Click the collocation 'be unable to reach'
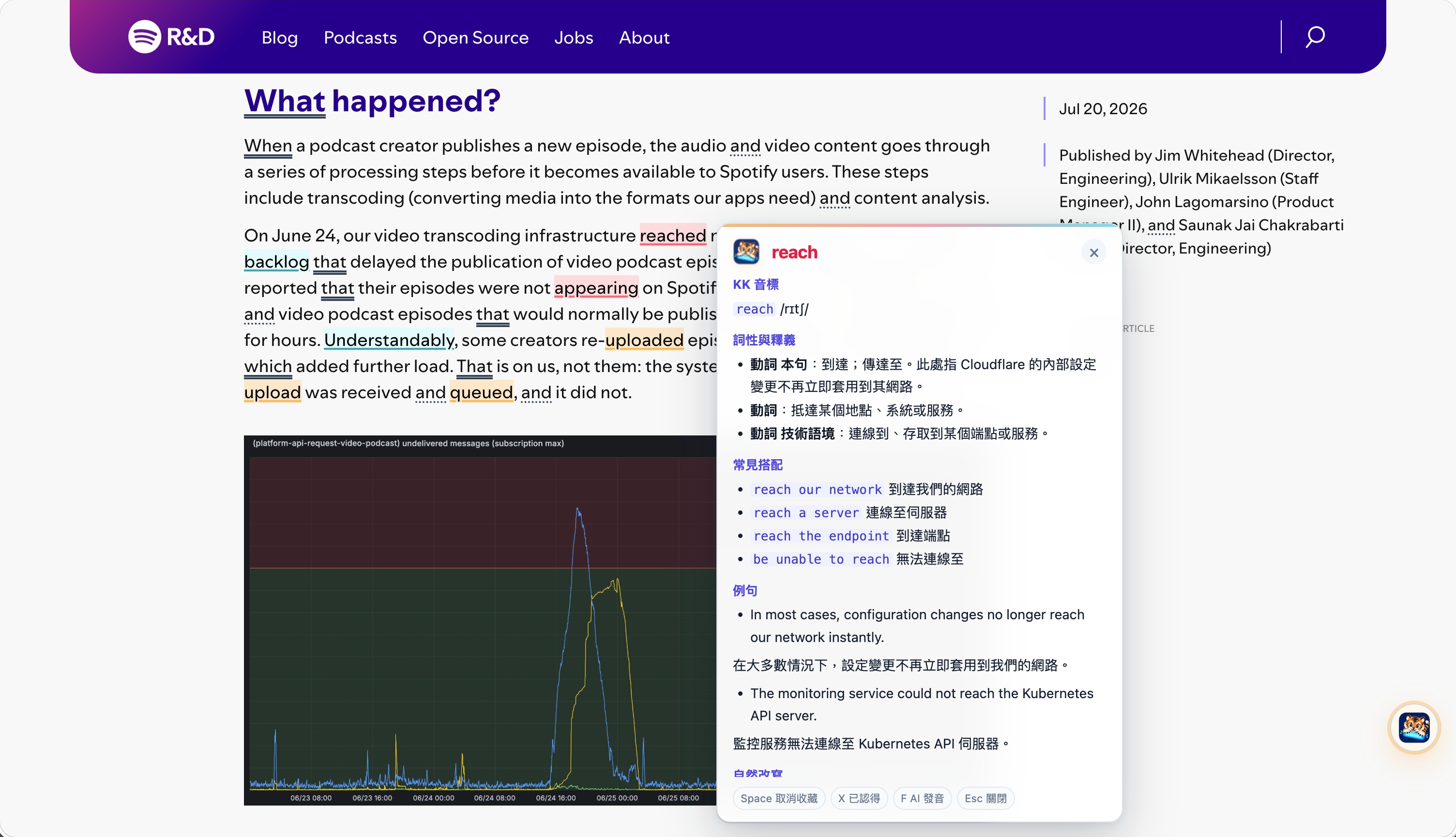 [821, 559]
